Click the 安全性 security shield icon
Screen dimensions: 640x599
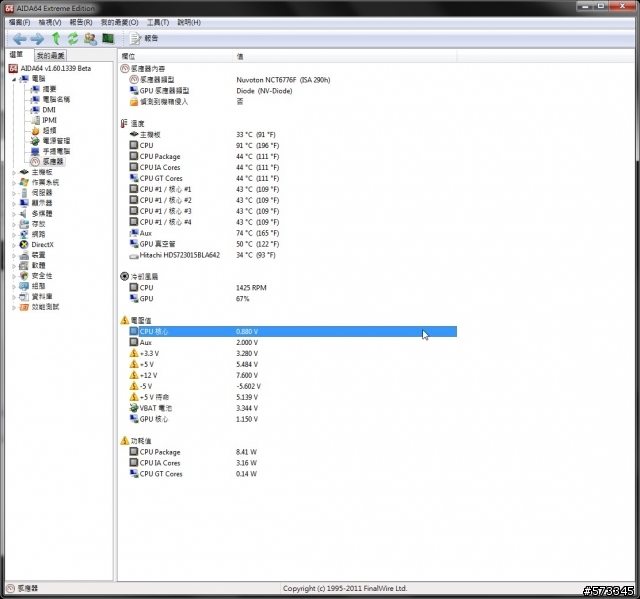point(24,276)
